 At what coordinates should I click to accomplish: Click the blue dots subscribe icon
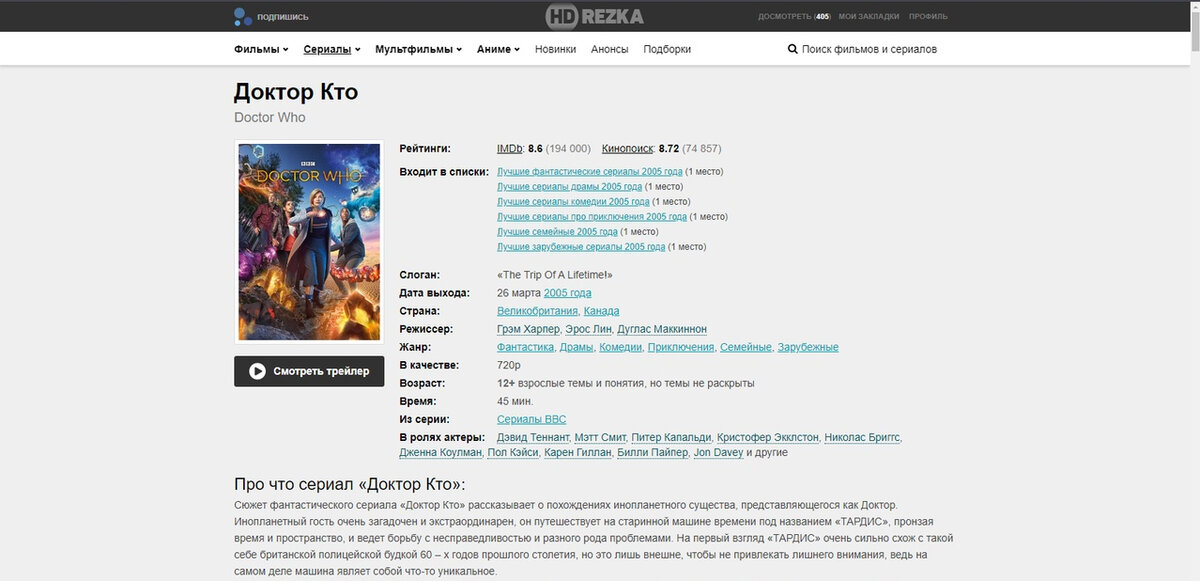[x=241, y=16]
